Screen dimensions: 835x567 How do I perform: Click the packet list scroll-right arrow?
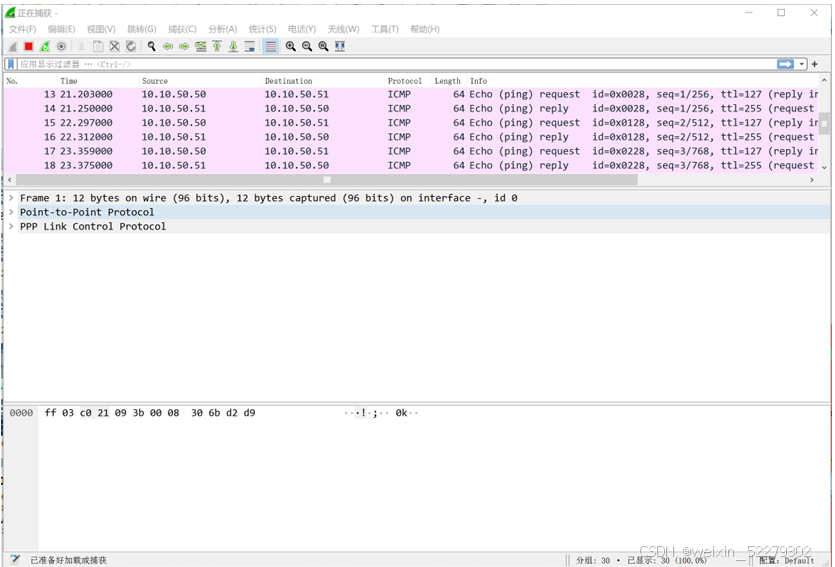tap(812, 180)
